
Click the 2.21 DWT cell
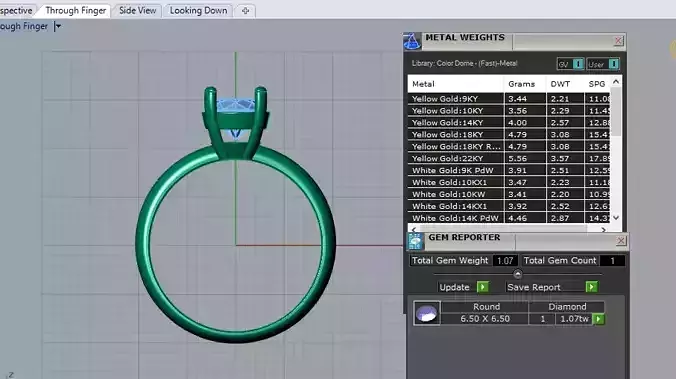click(565, 99)
